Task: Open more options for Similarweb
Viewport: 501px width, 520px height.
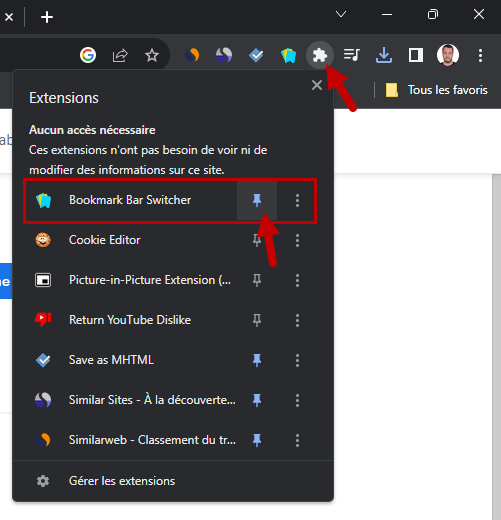Action: coord(297,440)
